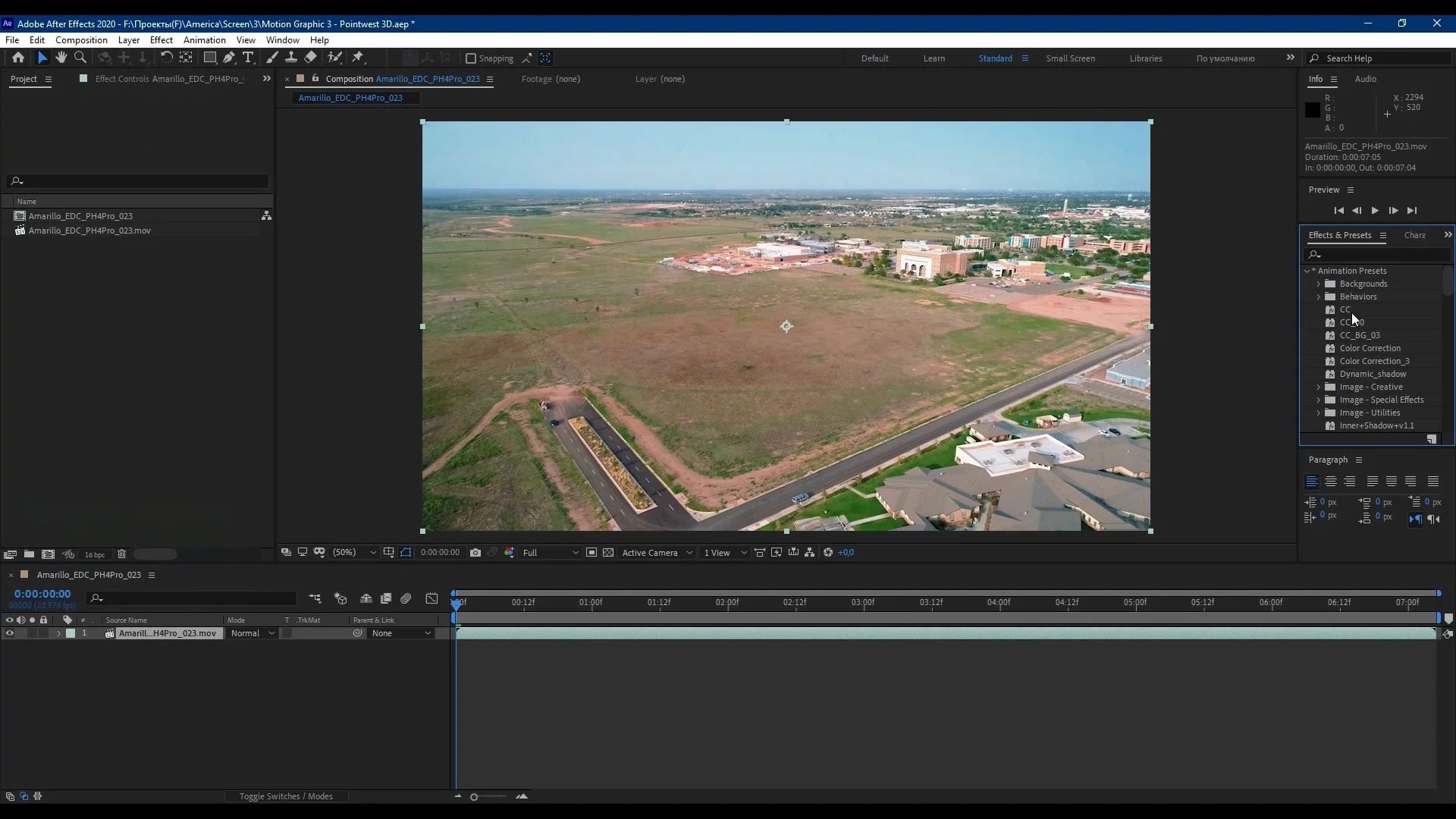Click the timeline zoom slider
Screen dimensions: 1456x819
pyautogui.click(x=475, y=797)
